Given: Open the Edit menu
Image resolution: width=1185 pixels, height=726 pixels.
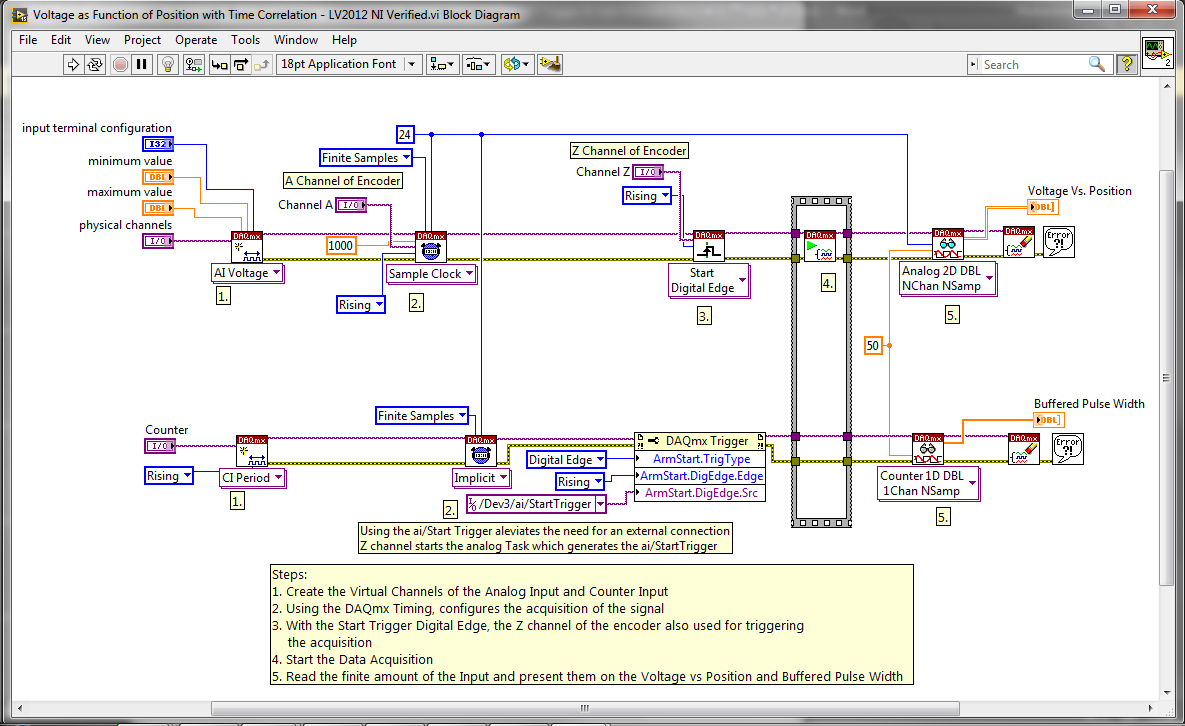Looking at the screenshot, I should 61,40.
